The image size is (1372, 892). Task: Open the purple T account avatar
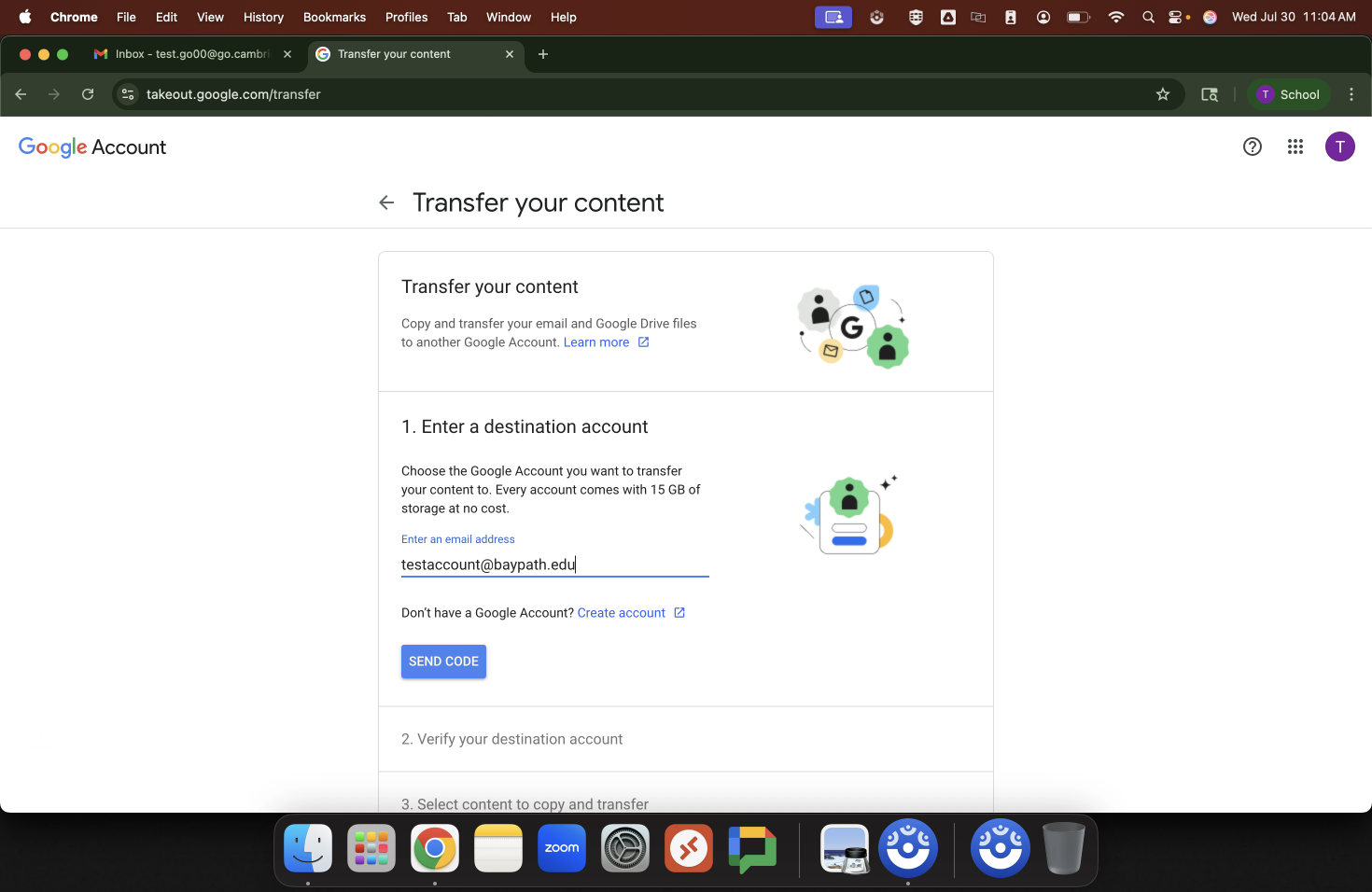[1339, 146]
